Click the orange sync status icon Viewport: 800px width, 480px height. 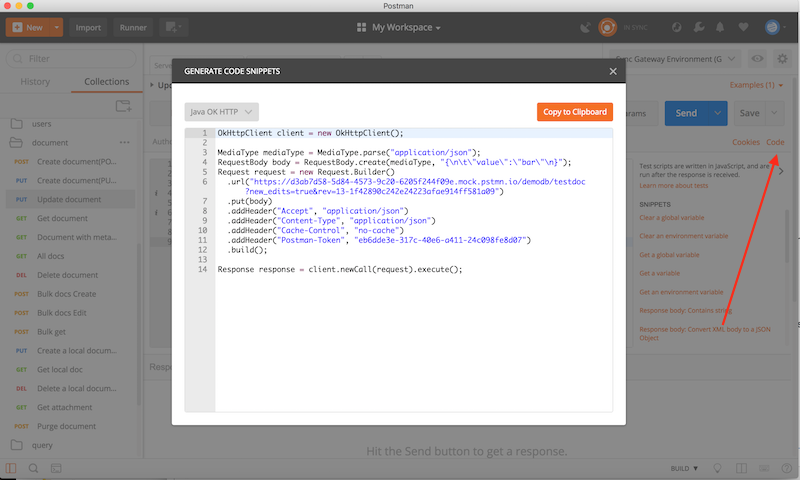tap(607, 28)
